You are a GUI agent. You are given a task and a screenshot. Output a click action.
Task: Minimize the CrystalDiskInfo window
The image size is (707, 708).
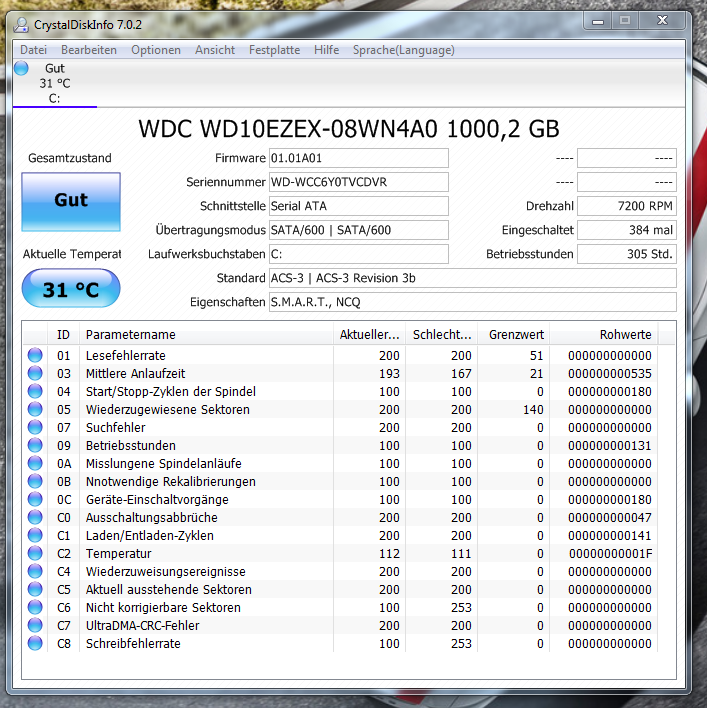pyautogui.click(x=598, y=21)
